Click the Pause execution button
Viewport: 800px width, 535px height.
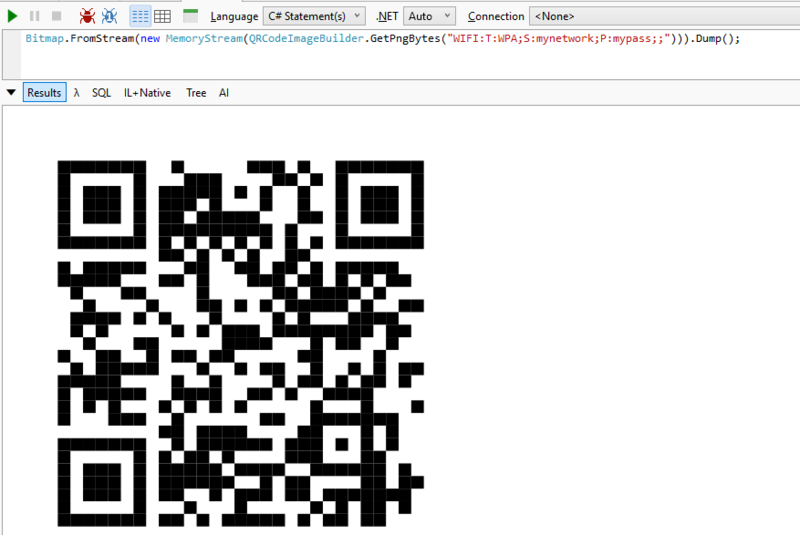coord(35,16)
